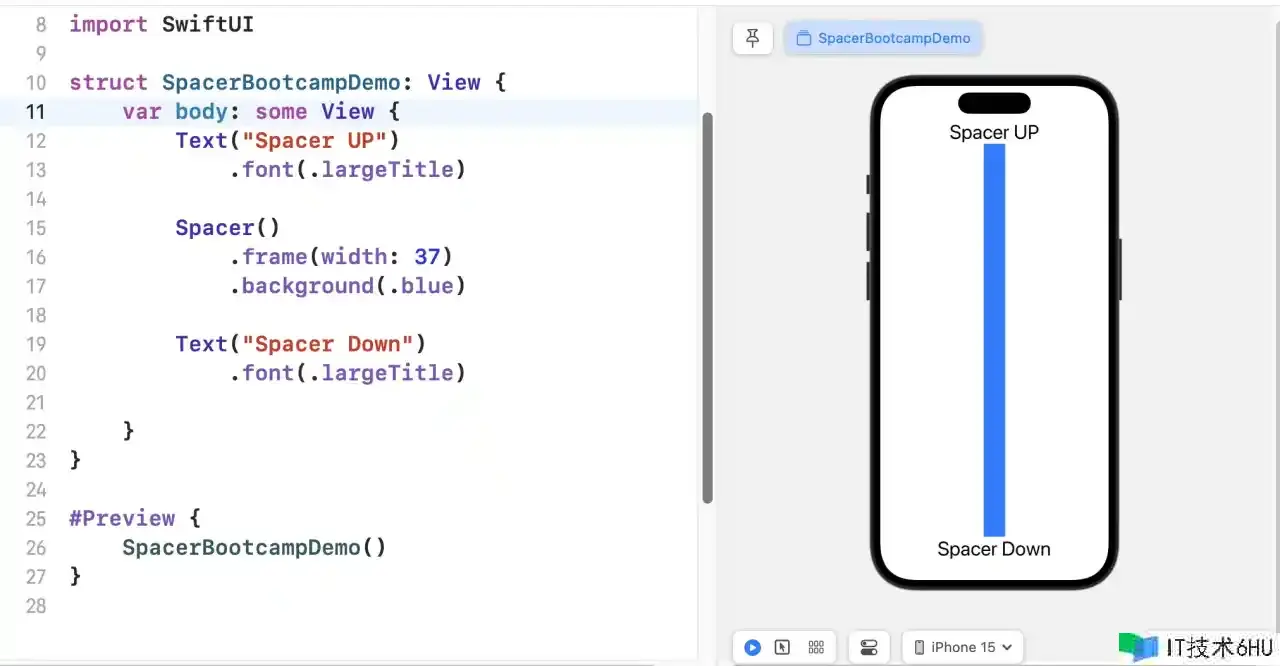This screenshot has width=1280, height=666.
Task: Click the Spacer() call in code
Action: (227, 228)
